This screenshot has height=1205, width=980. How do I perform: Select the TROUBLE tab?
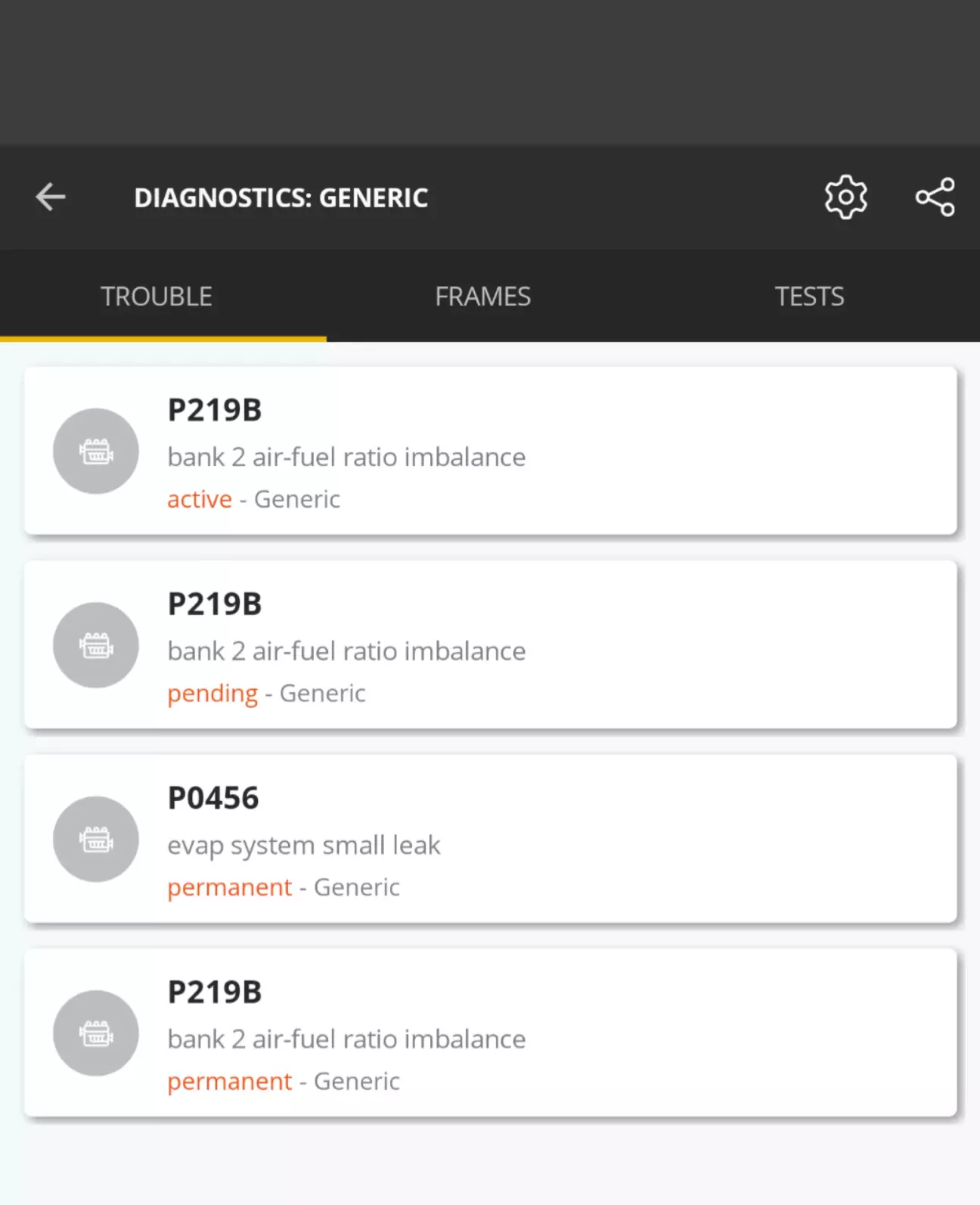(x=157, y=297)
